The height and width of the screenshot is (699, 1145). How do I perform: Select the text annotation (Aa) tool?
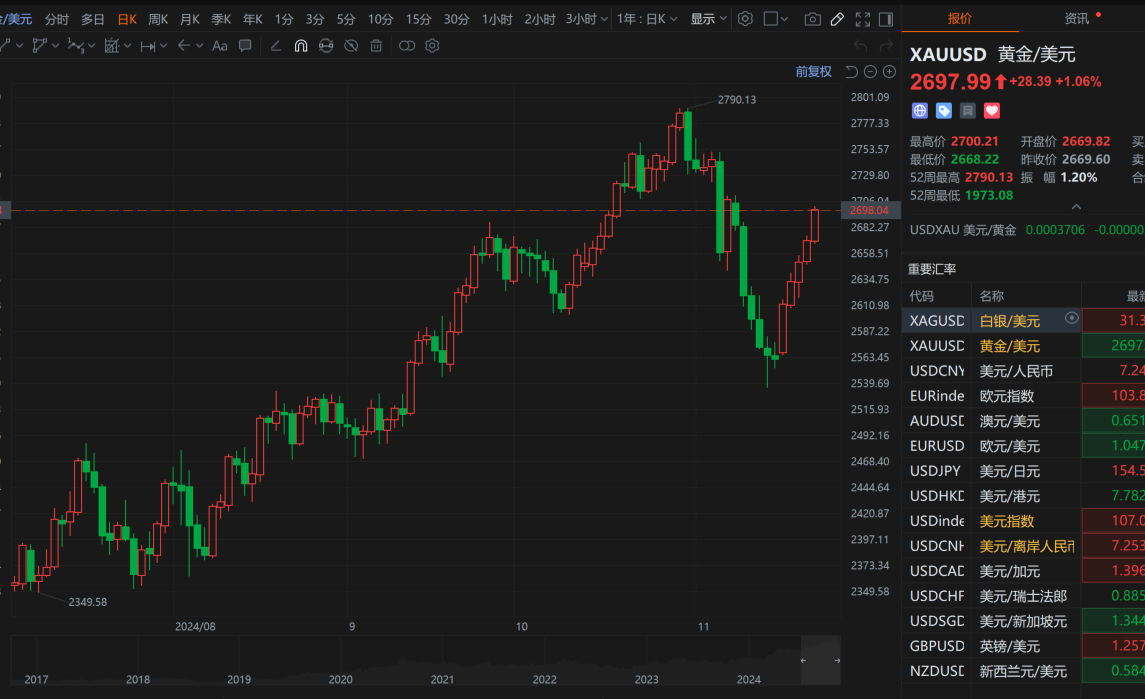220,46
